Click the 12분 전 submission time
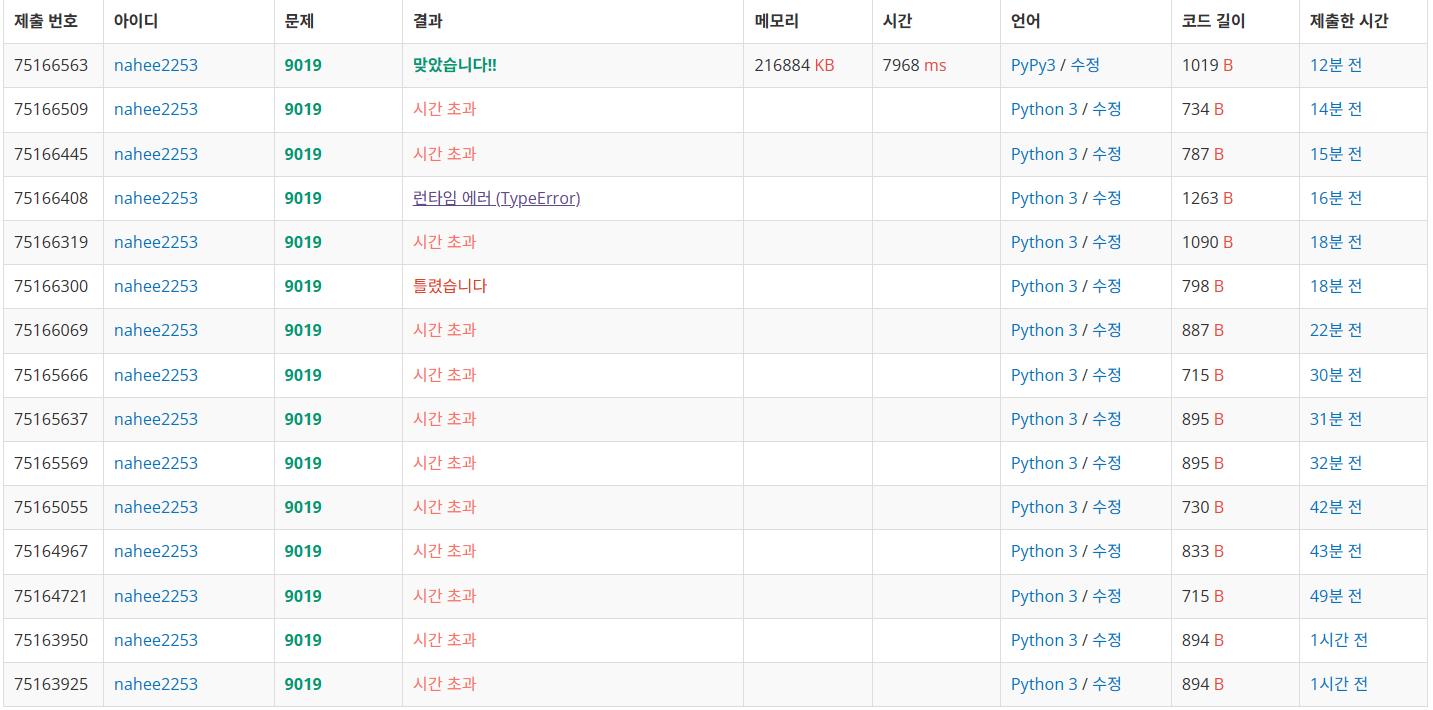This screenshot has height=710, width=1433. tap(1336, 65)
